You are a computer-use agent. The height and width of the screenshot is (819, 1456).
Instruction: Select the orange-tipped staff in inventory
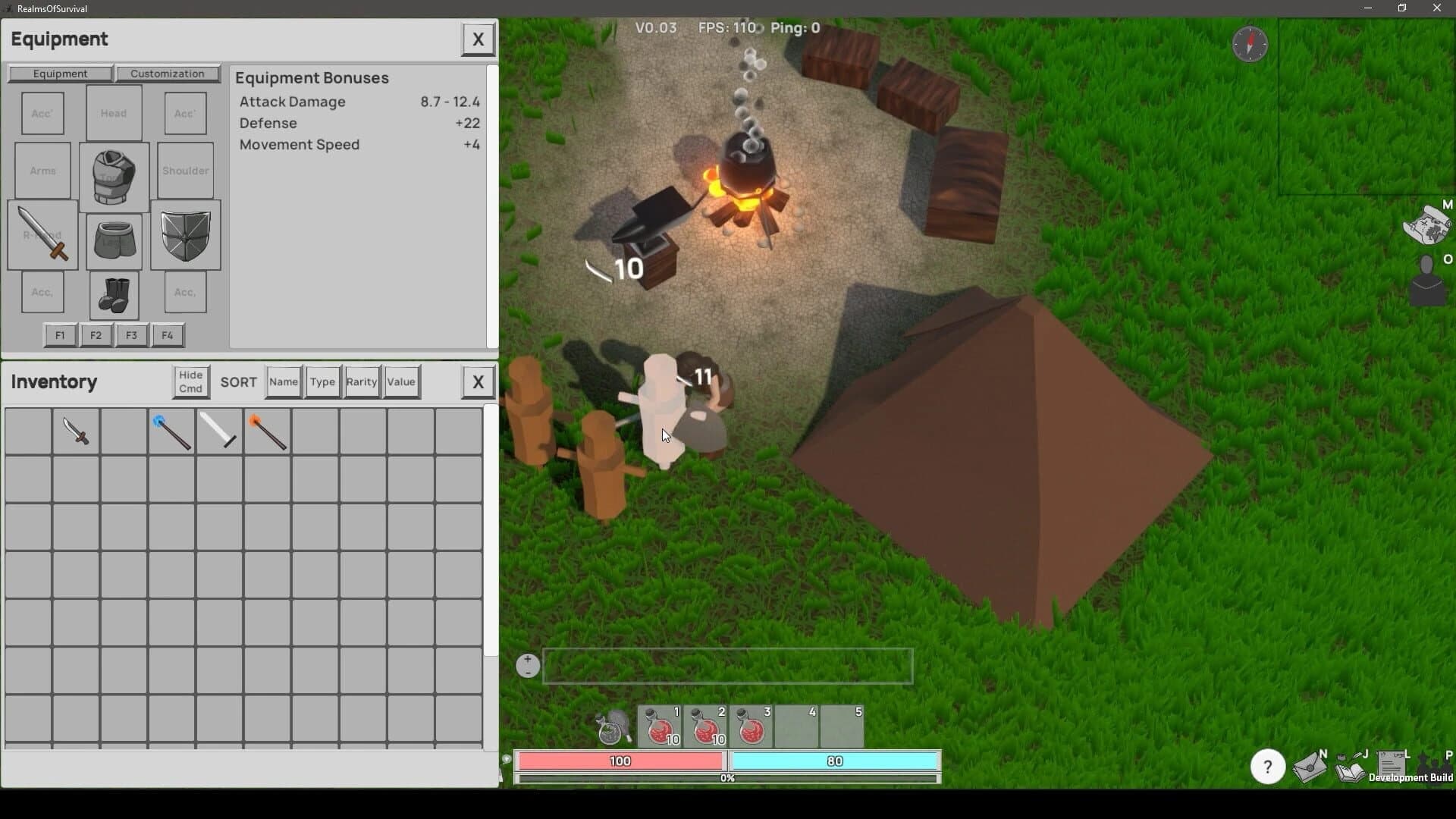pyautogui.click(x=267, y=431)
